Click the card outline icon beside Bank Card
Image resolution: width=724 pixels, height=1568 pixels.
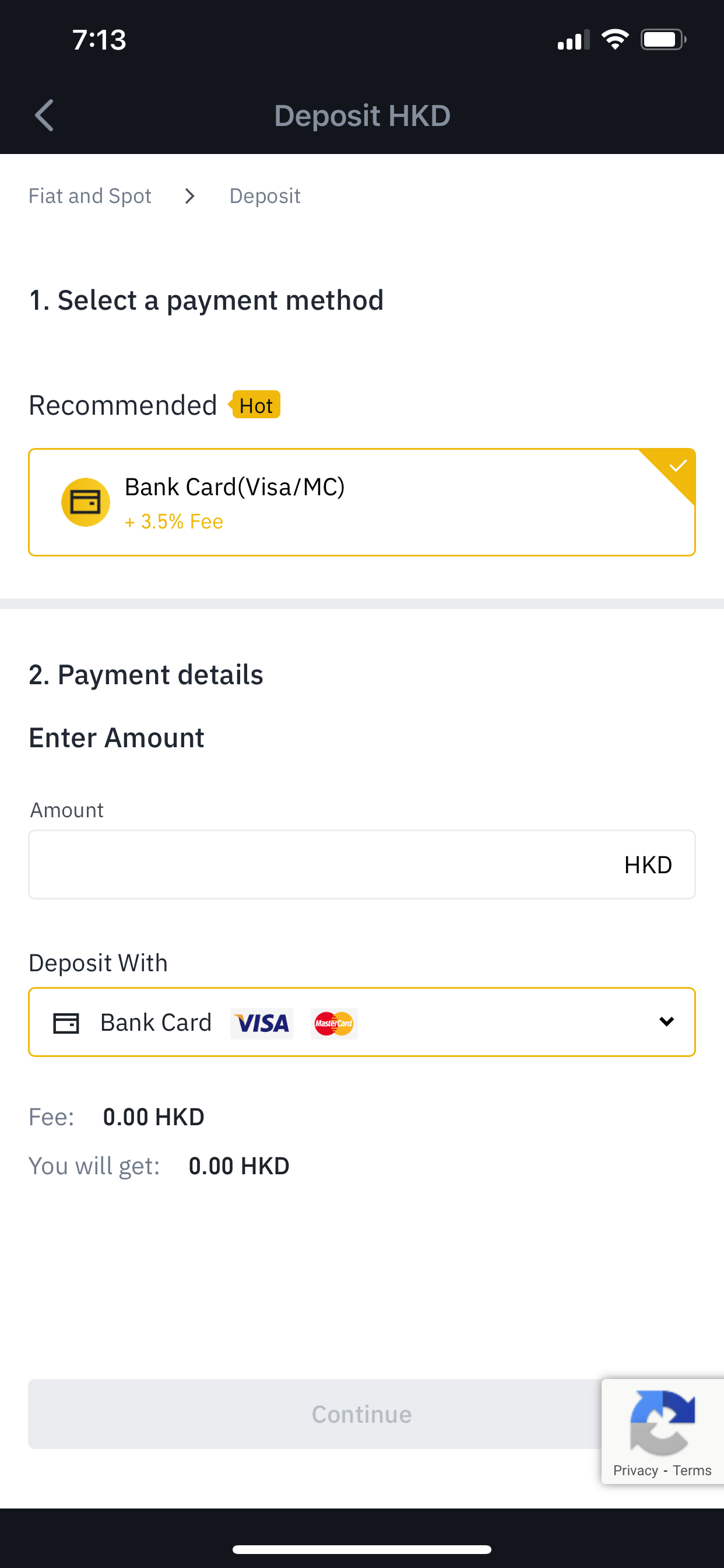click(66, 1023)
